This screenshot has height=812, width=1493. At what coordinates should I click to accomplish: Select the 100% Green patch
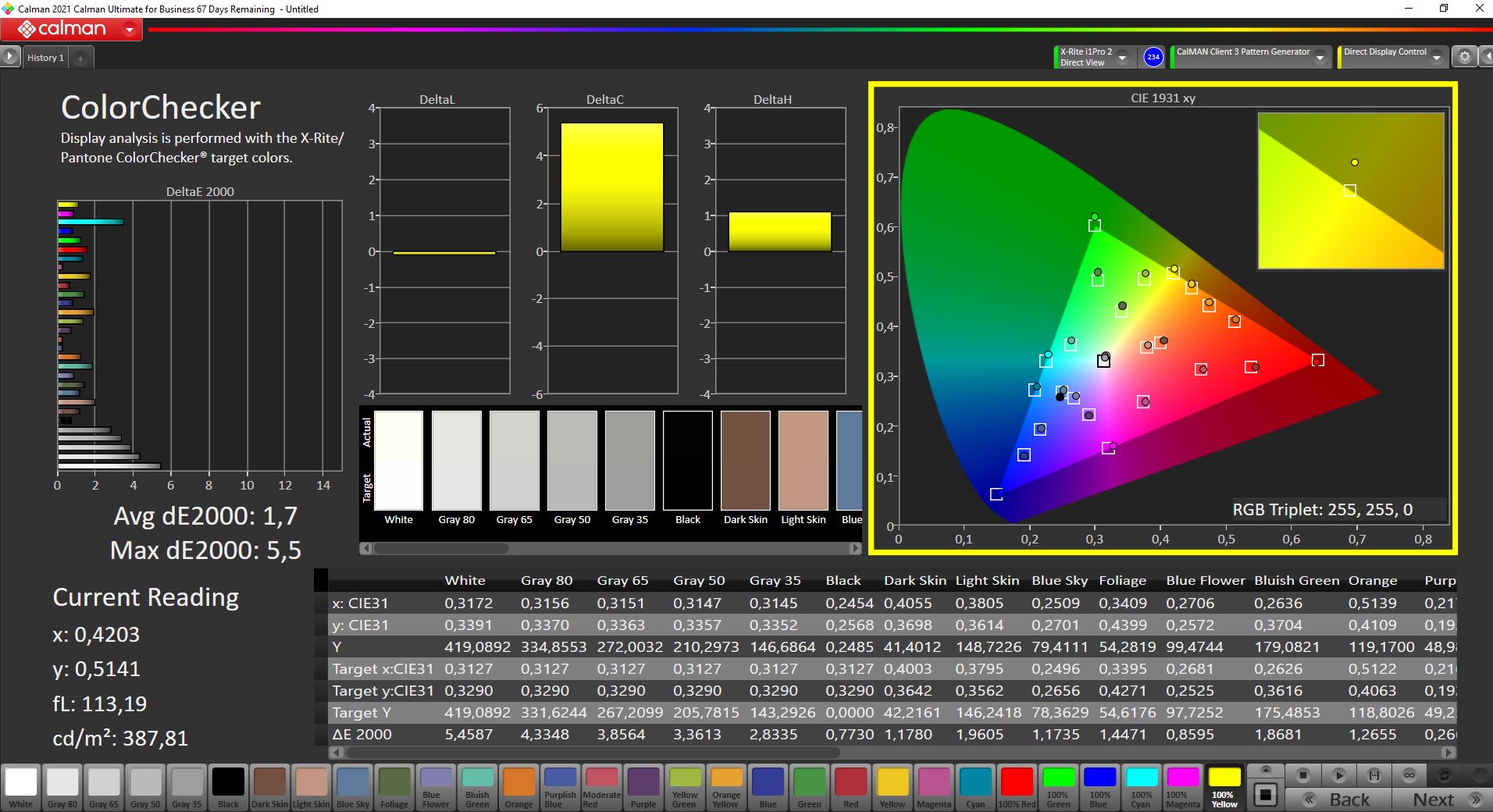point(1058,787)
